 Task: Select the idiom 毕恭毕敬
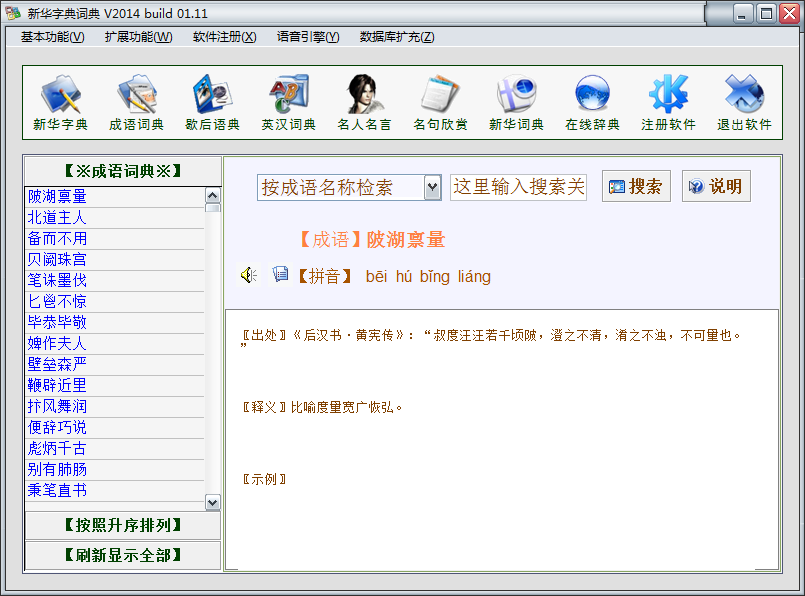(114, 322)
